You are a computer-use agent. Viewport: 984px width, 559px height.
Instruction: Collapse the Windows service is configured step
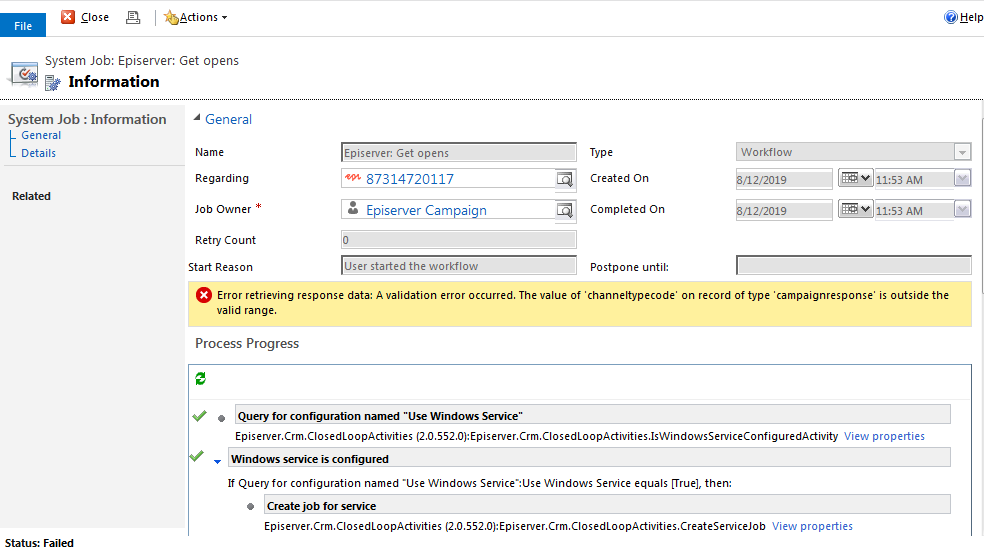point(218,460)
